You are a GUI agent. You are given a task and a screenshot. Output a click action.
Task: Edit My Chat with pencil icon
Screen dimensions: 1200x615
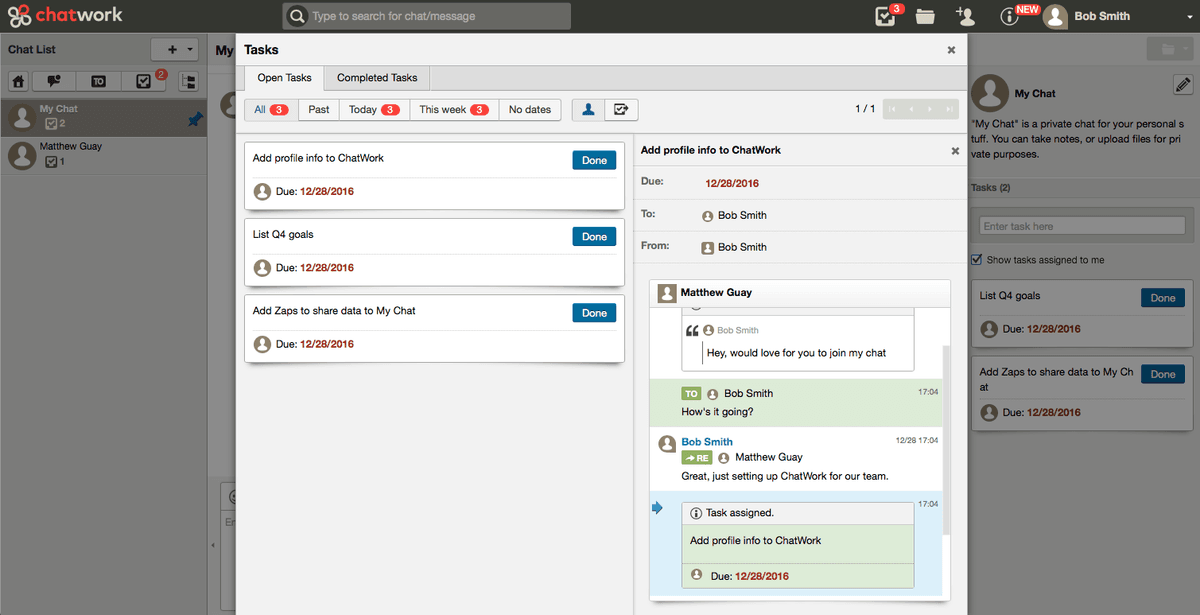click(1182, 85)
